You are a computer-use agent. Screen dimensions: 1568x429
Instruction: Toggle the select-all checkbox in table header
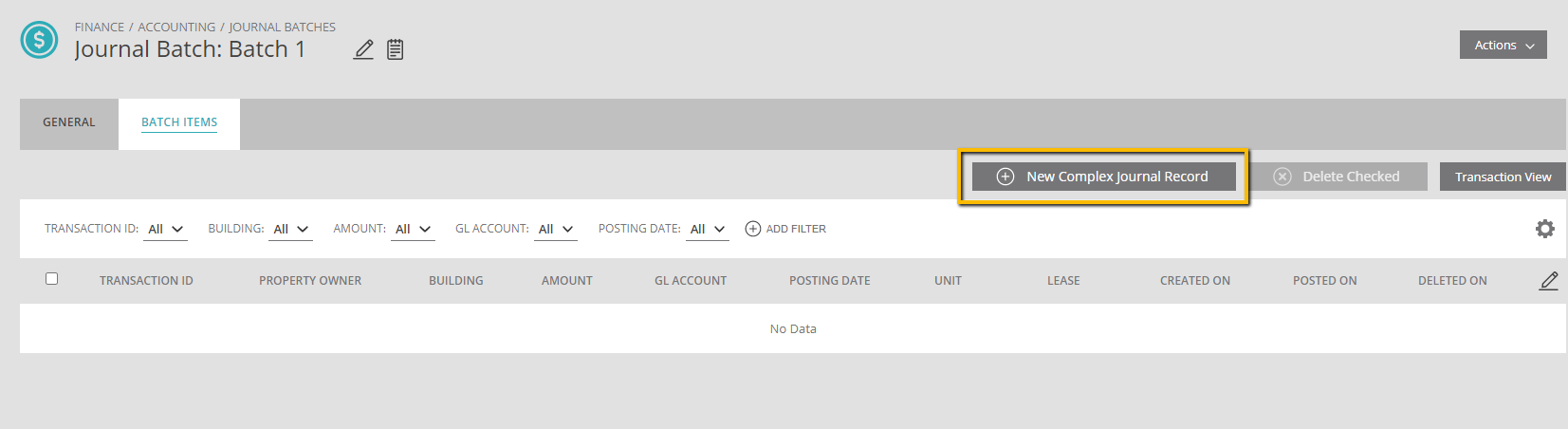pyautogui.click(x=52, y=279)
